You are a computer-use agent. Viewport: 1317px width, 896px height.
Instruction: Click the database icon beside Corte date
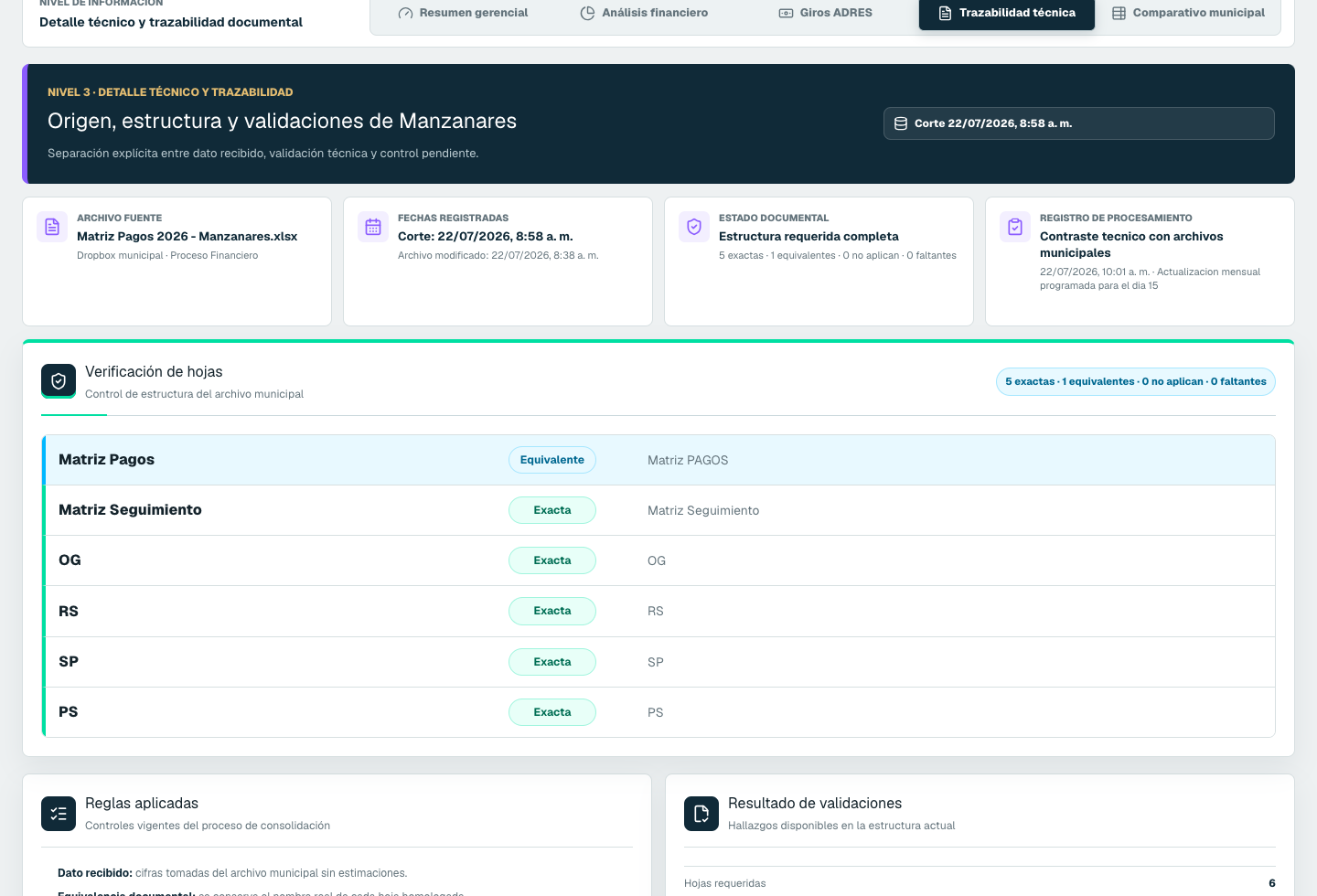pos(901,123)
